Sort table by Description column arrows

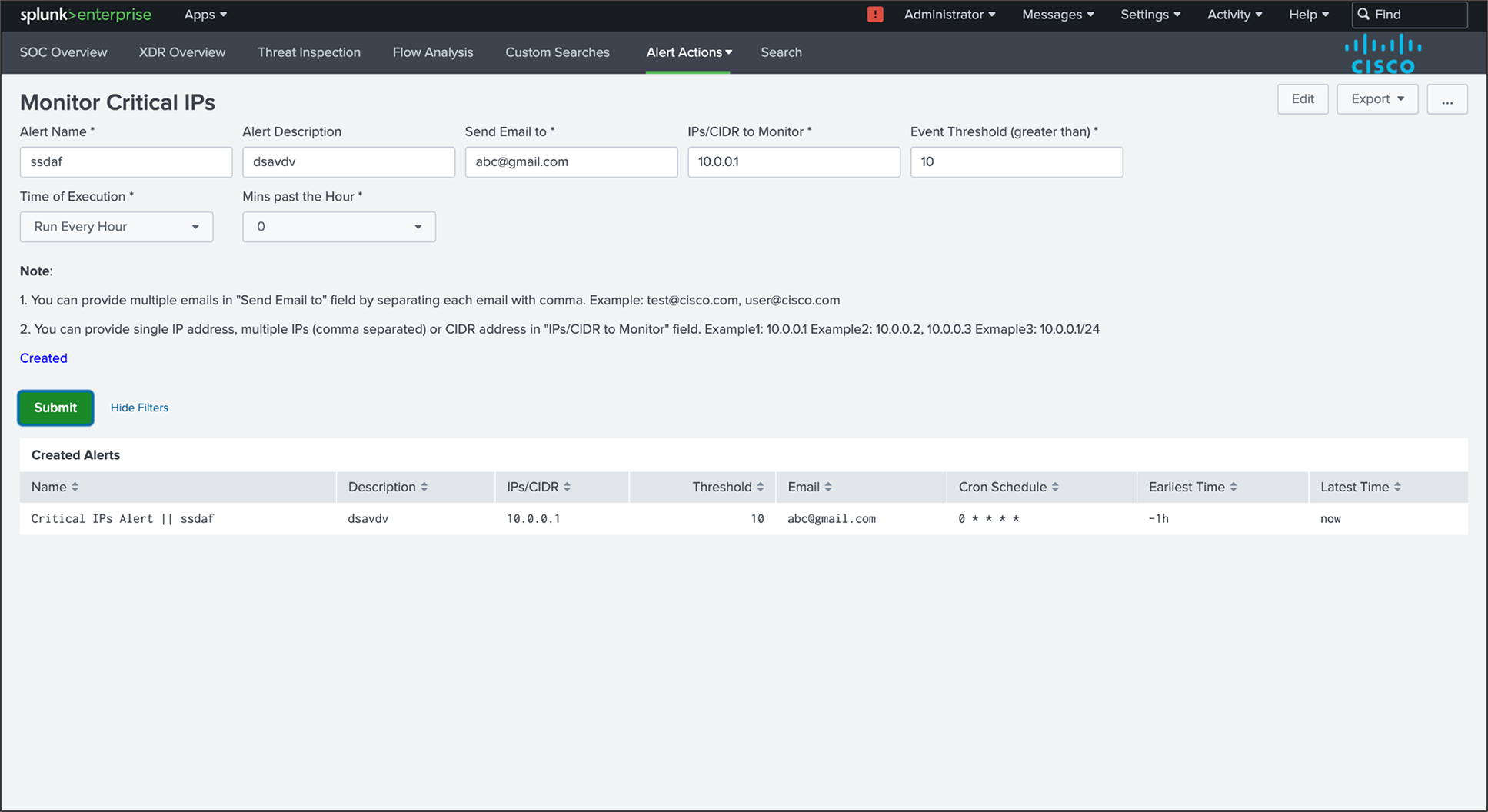(424, 487)
